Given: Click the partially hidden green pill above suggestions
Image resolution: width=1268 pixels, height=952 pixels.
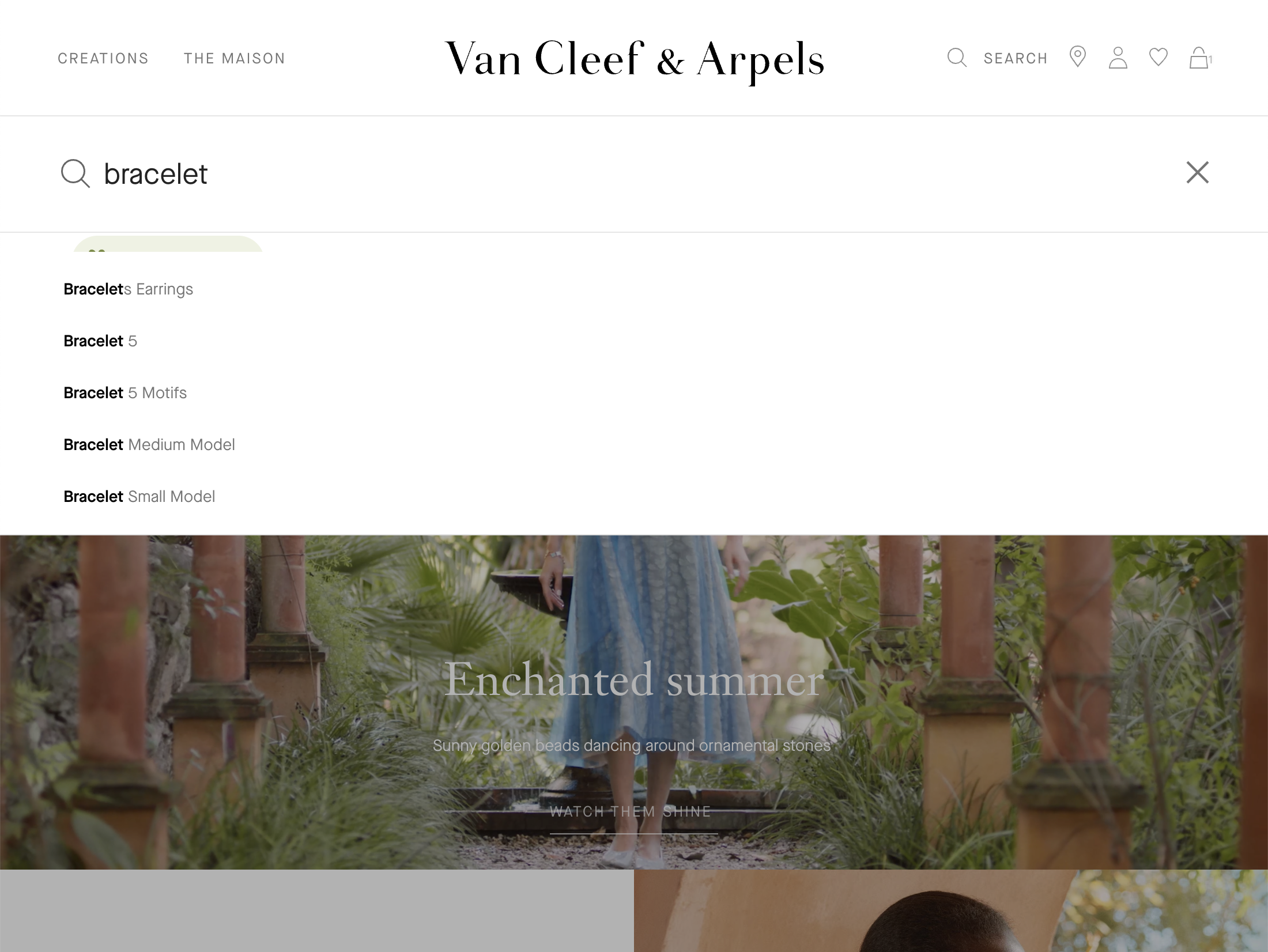Looking at the screenshot, I should click(168, 244).
